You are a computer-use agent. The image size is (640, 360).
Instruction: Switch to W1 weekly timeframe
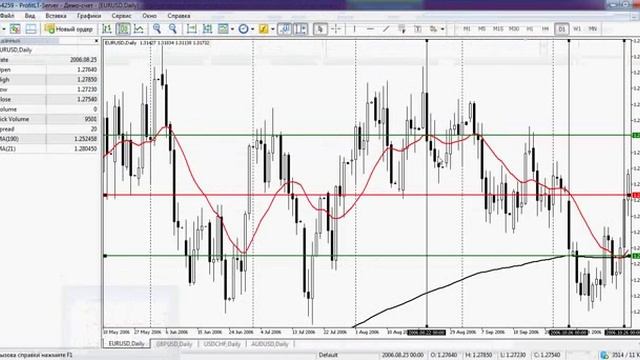577,29
